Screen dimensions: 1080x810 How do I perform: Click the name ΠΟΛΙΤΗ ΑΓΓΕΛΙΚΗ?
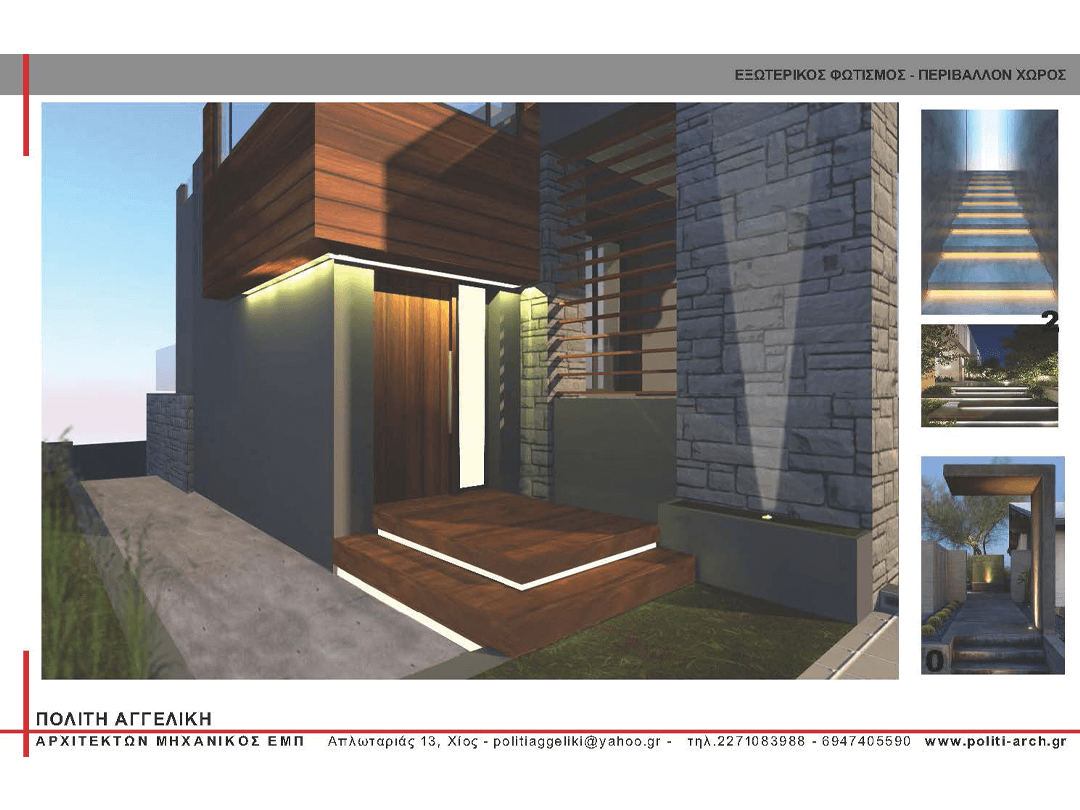pos(123,719)
